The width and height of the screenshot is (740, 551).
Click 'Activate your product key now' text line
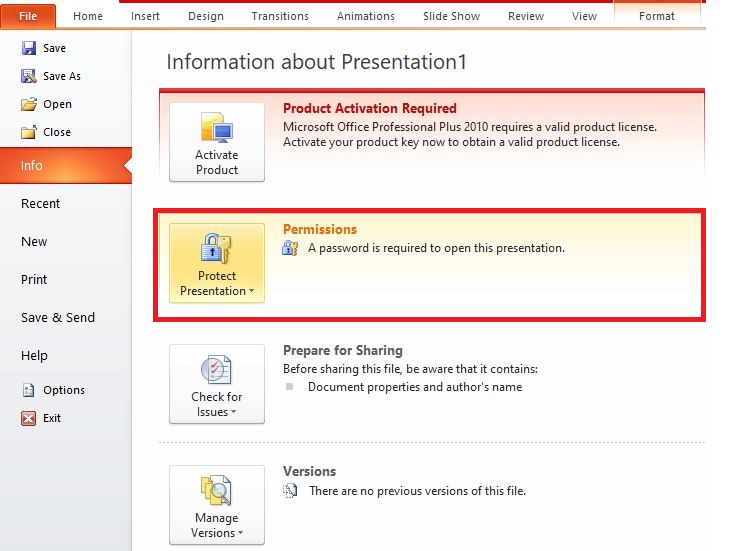pos(451,142)
